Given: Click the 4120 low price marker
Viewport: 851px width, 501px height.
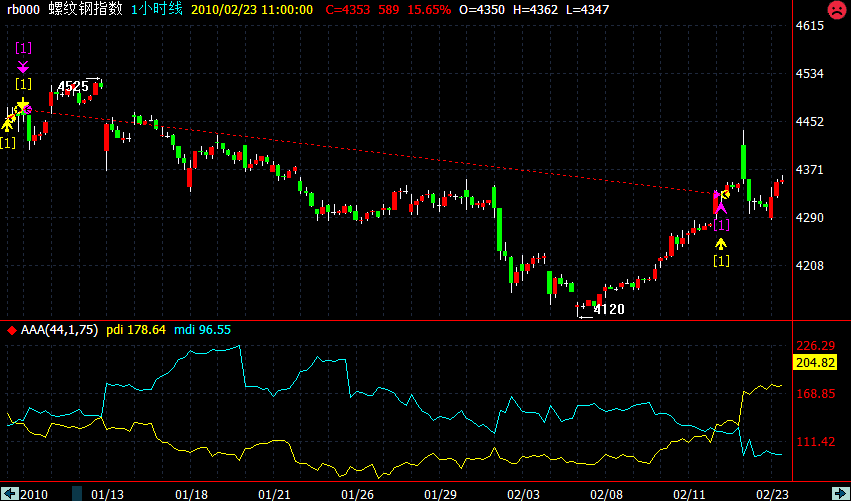Looking at the screenshot, I should tap(608, 310).
